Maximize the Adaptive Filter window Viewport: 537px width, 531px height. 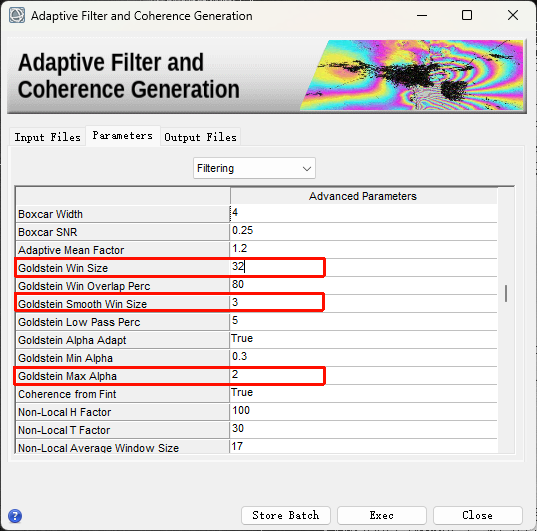467,15
